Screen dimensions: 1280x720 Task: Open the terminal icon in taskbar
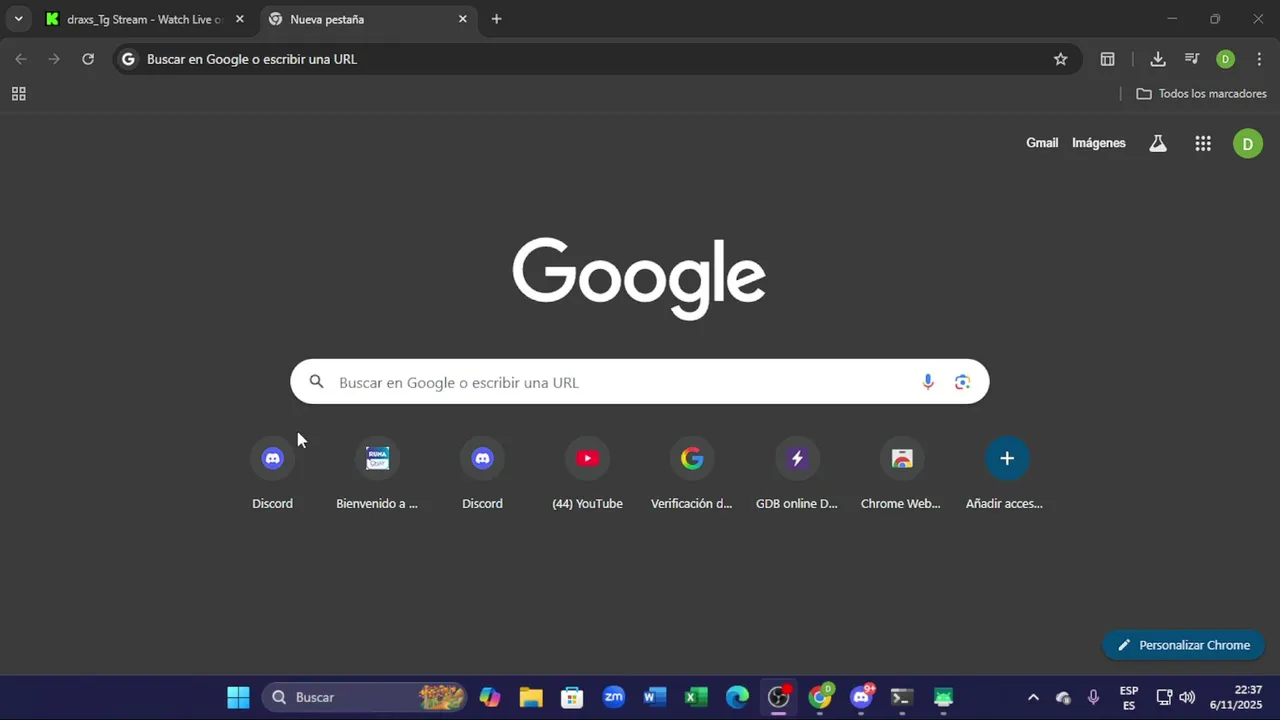pyautogui.click(x=902, y=697)
